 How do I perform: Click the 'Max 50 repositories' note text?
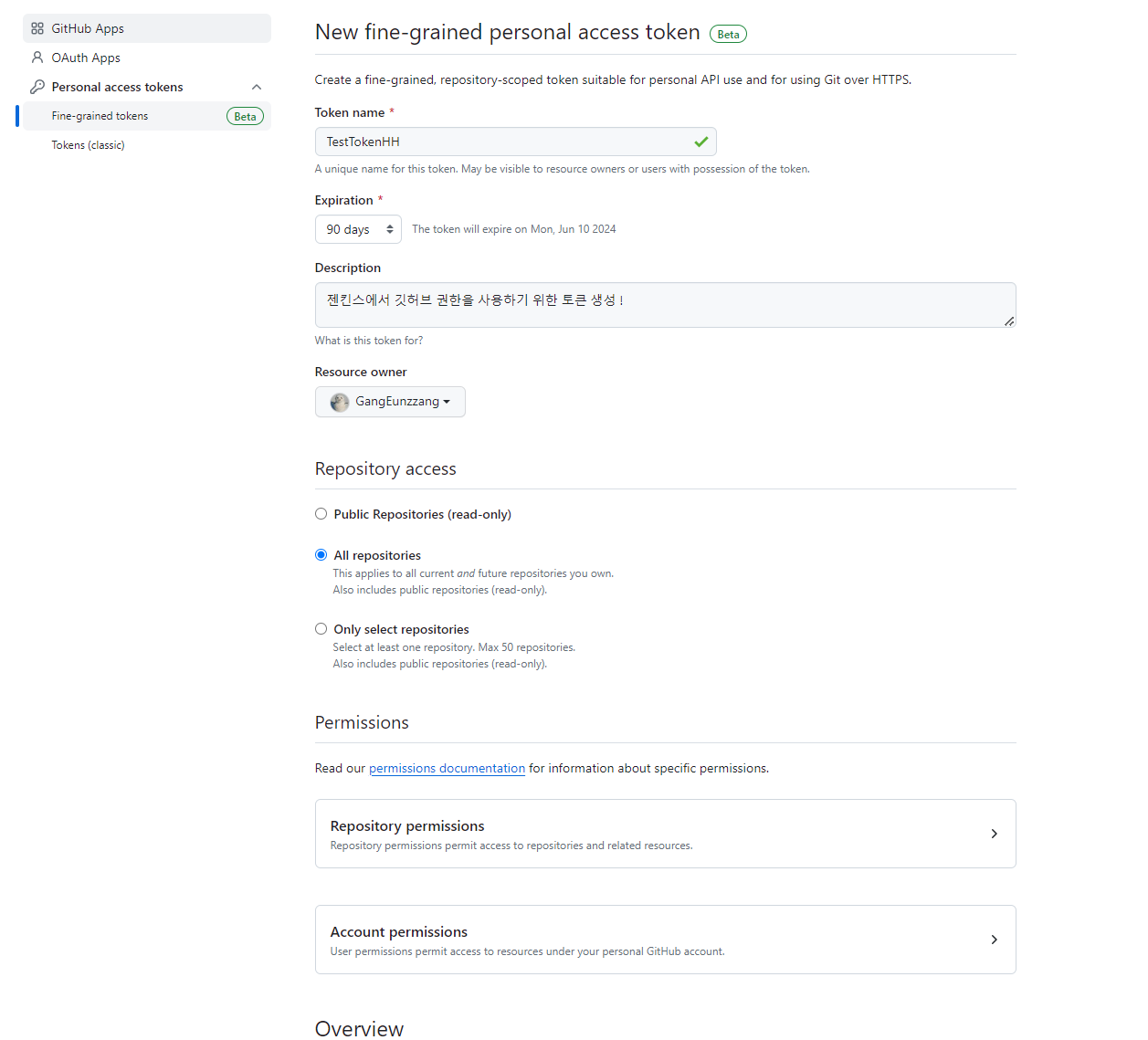pos(527,647)
